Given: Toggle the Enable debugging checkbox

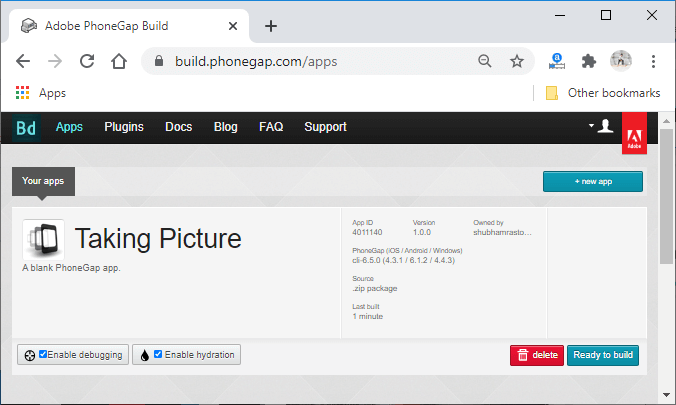Looking at the screenshot, I should [x=43, y=354].
